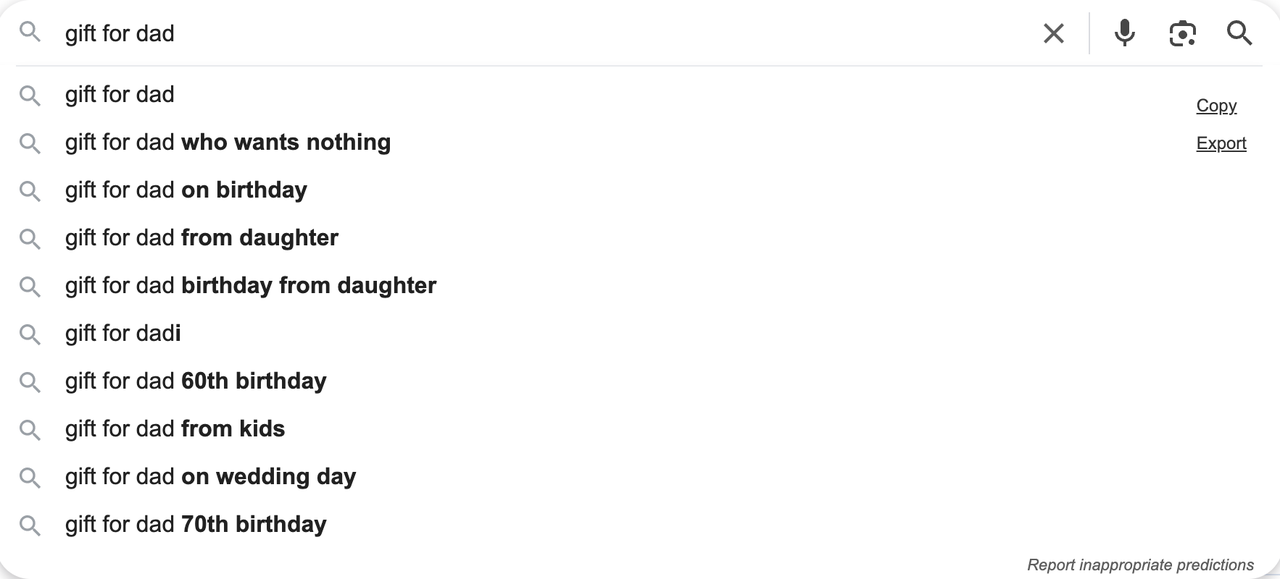This screenshot has width=1280, height=579.
Task: Select suggestion 'gift for dad 60th birthday'
Action: pos(195,381)
